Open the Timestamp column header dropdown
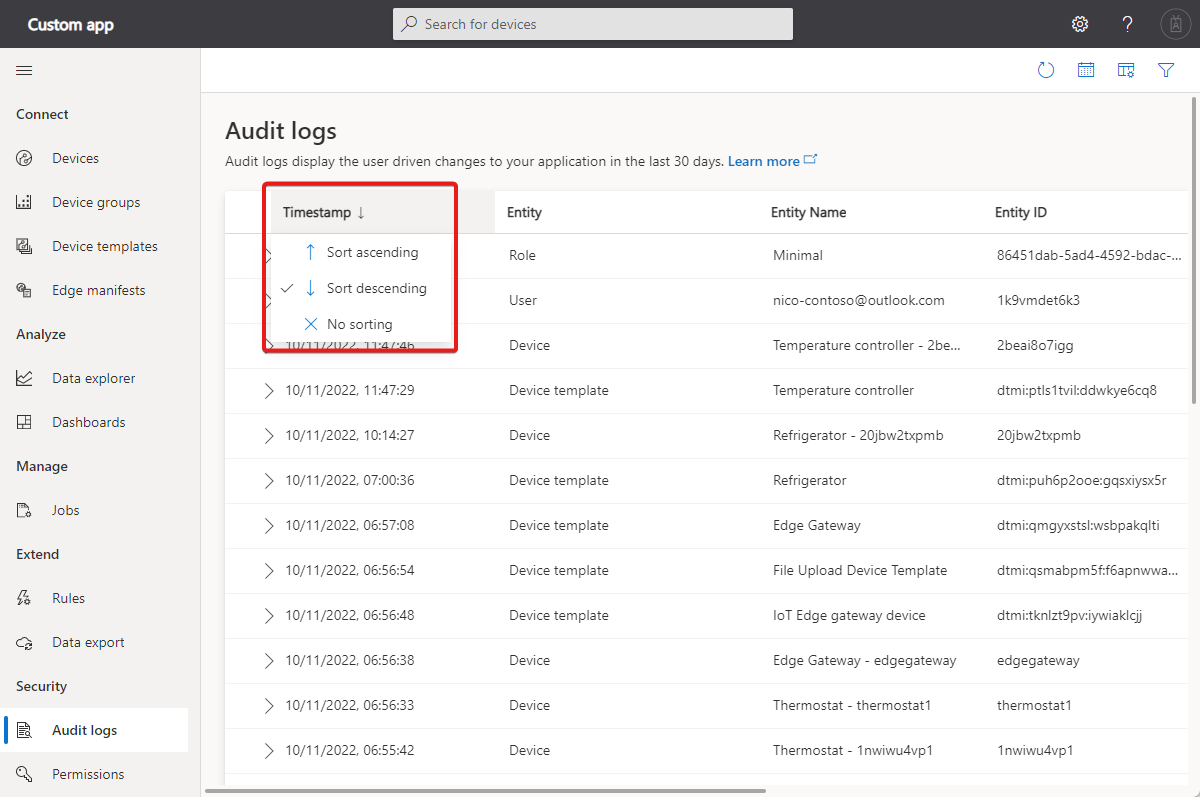The image size is (1200, 797). [325, 212]
